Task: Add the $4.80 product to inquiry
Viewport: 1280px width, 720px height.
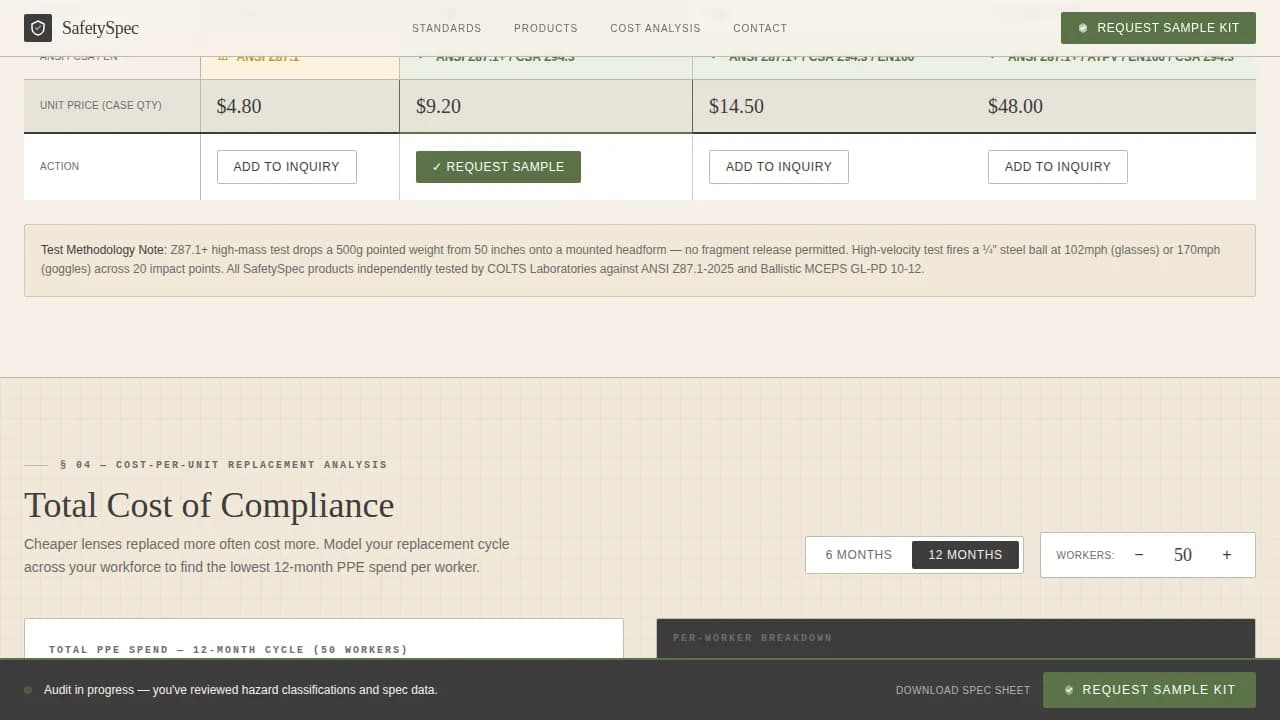Action: point(286,166)
